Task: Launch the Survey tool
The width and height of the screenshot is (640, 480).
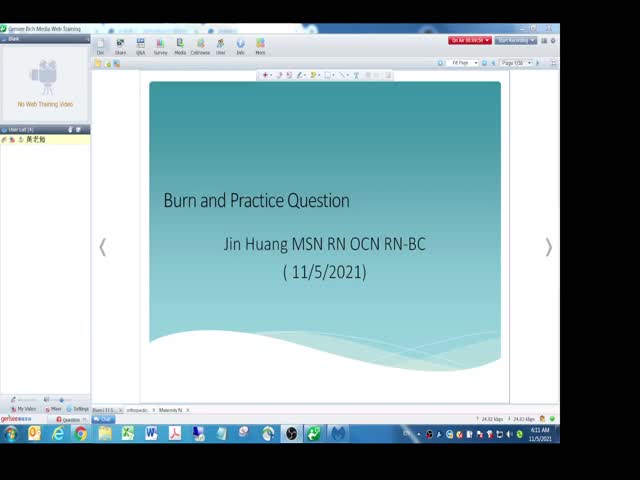Action: (160, 46)
